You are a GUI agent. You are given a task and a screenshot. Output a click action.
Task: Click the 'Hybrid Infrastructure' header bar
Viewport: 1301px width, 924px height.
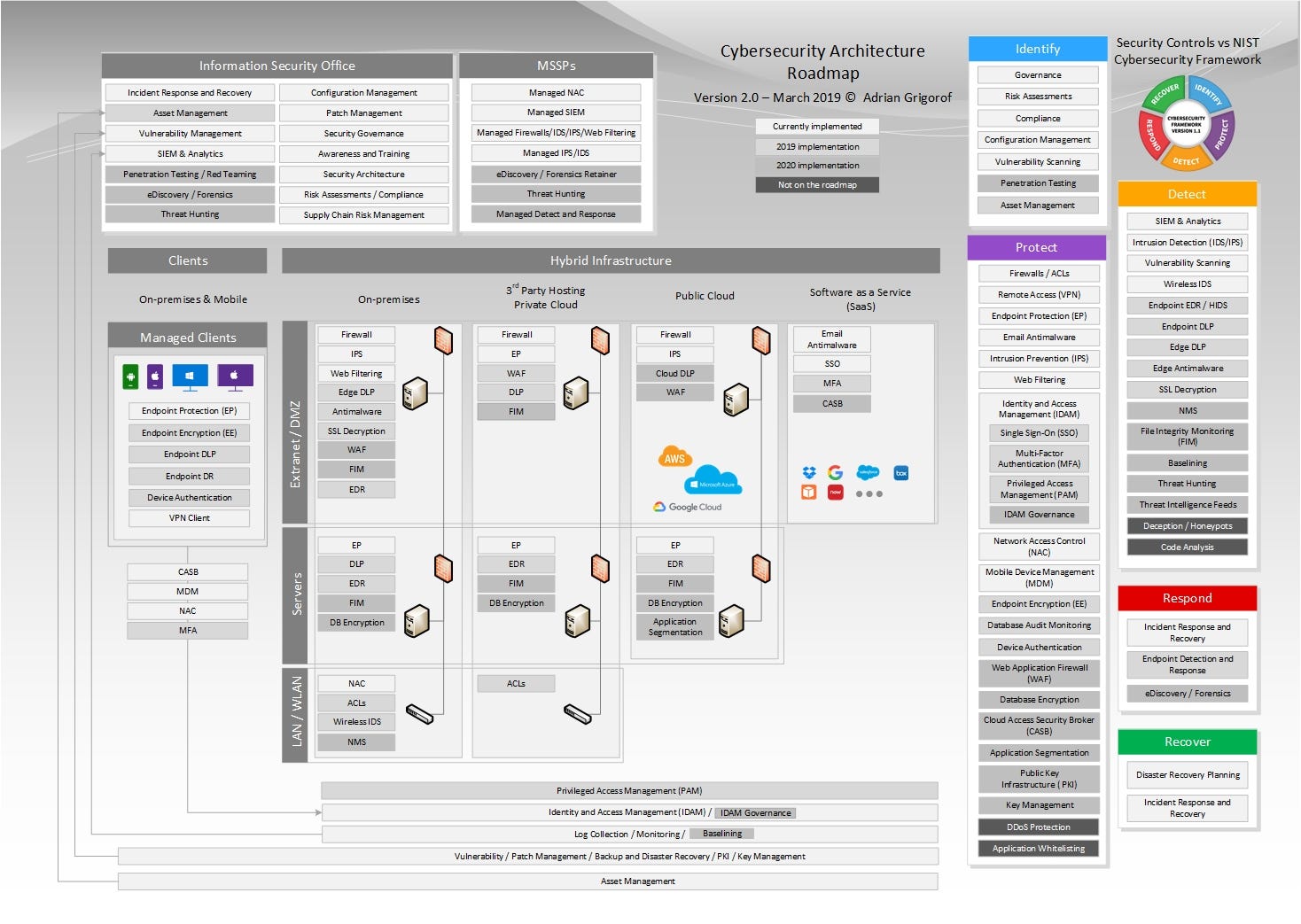(611, 260)
